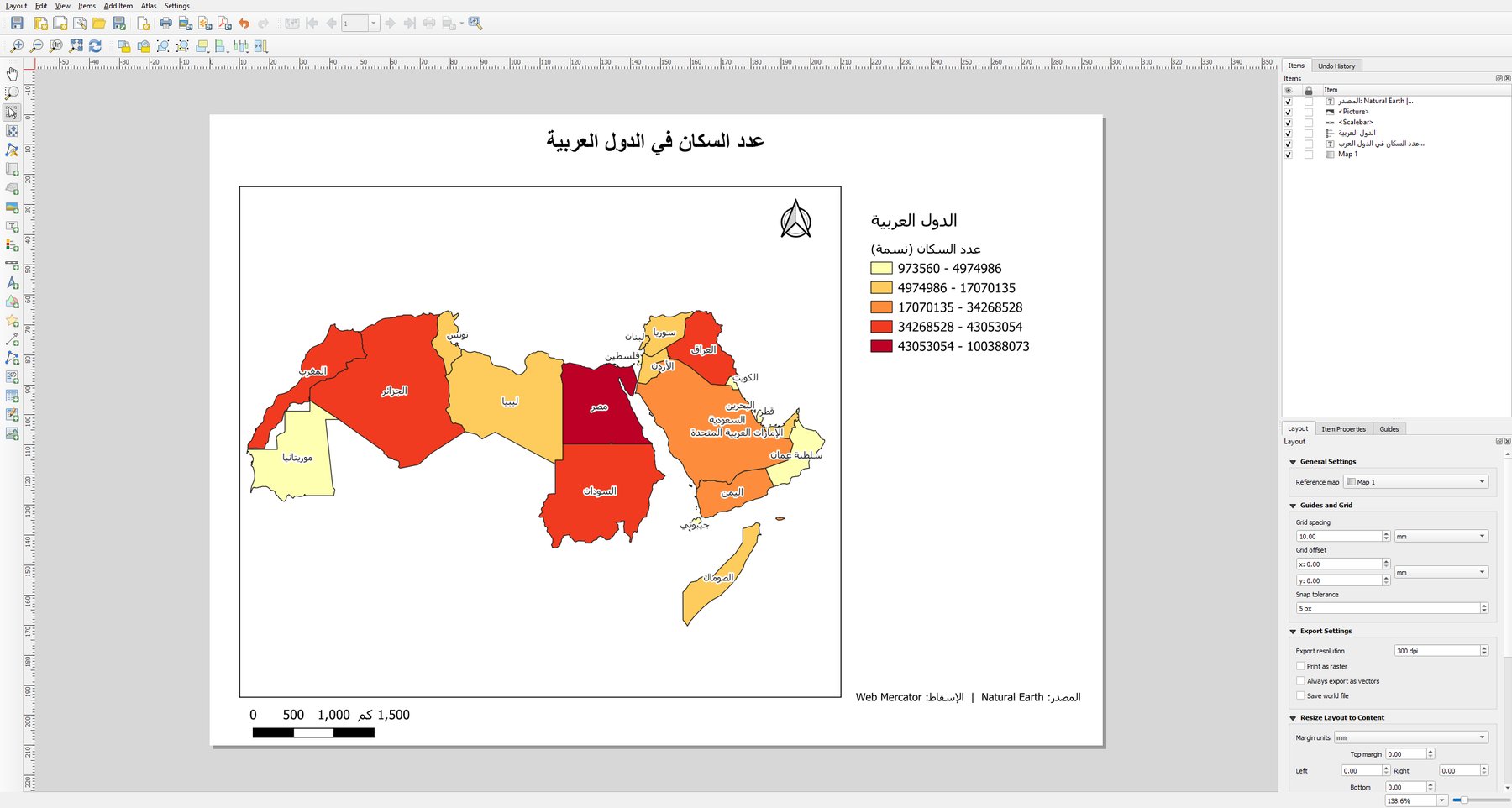The height and width of the screenshot is (808, 1512).
Task: Click the Snap tolerance field
Action: (1388, 608)
